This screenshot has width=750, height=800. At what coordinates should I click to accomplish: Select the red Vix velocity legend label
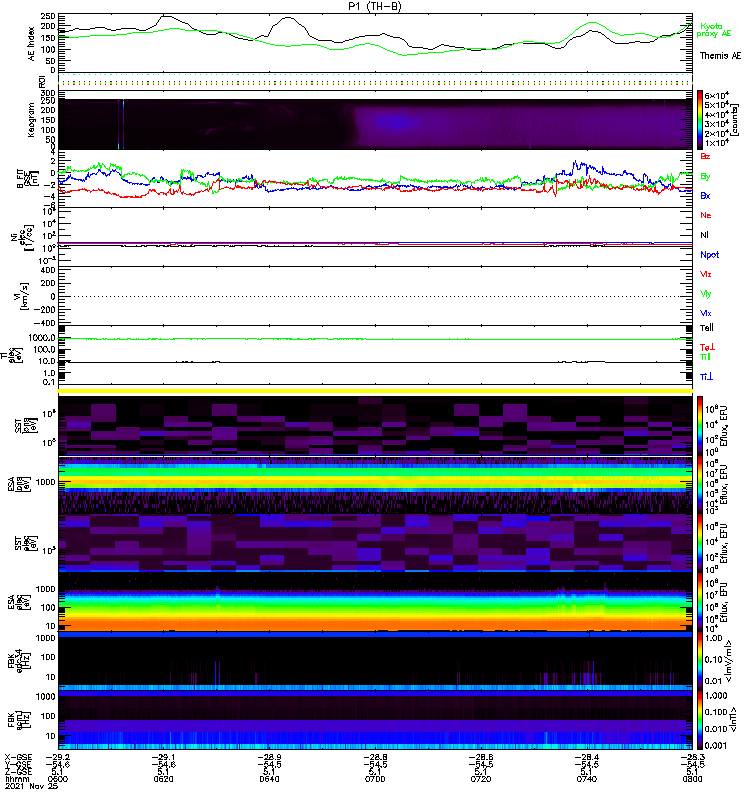click(706, 274)
